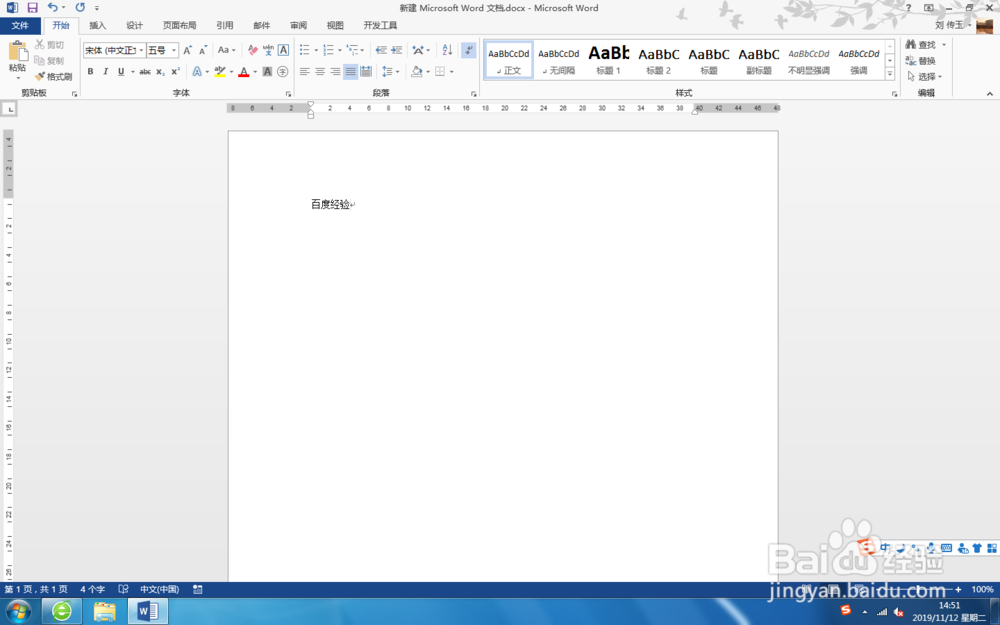Switch to the Insert (插入) tab
Screen dimensions: 1000x625
tap(98, 26)
